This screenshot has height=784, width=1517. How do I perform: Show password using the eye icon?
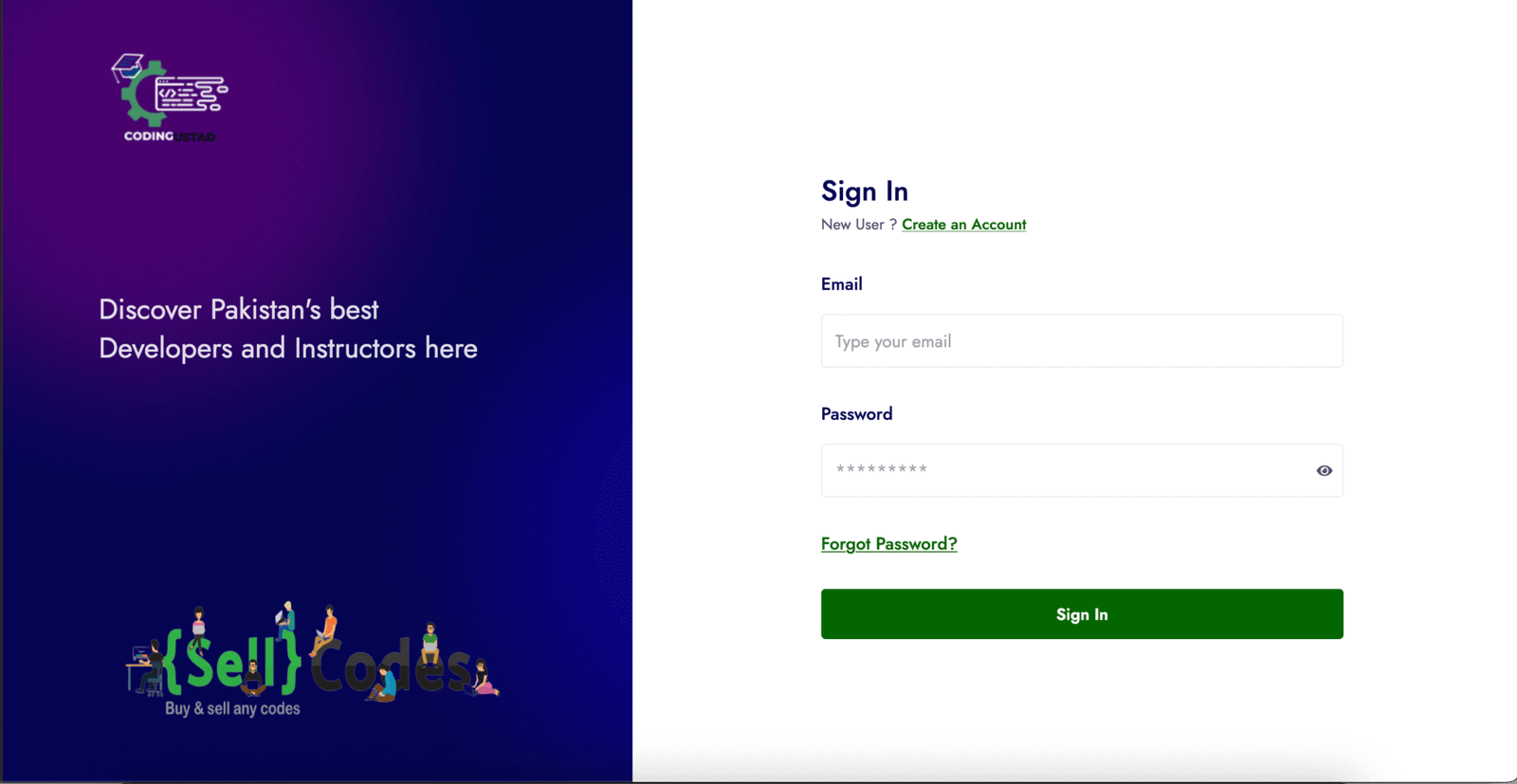(1324, 471)
